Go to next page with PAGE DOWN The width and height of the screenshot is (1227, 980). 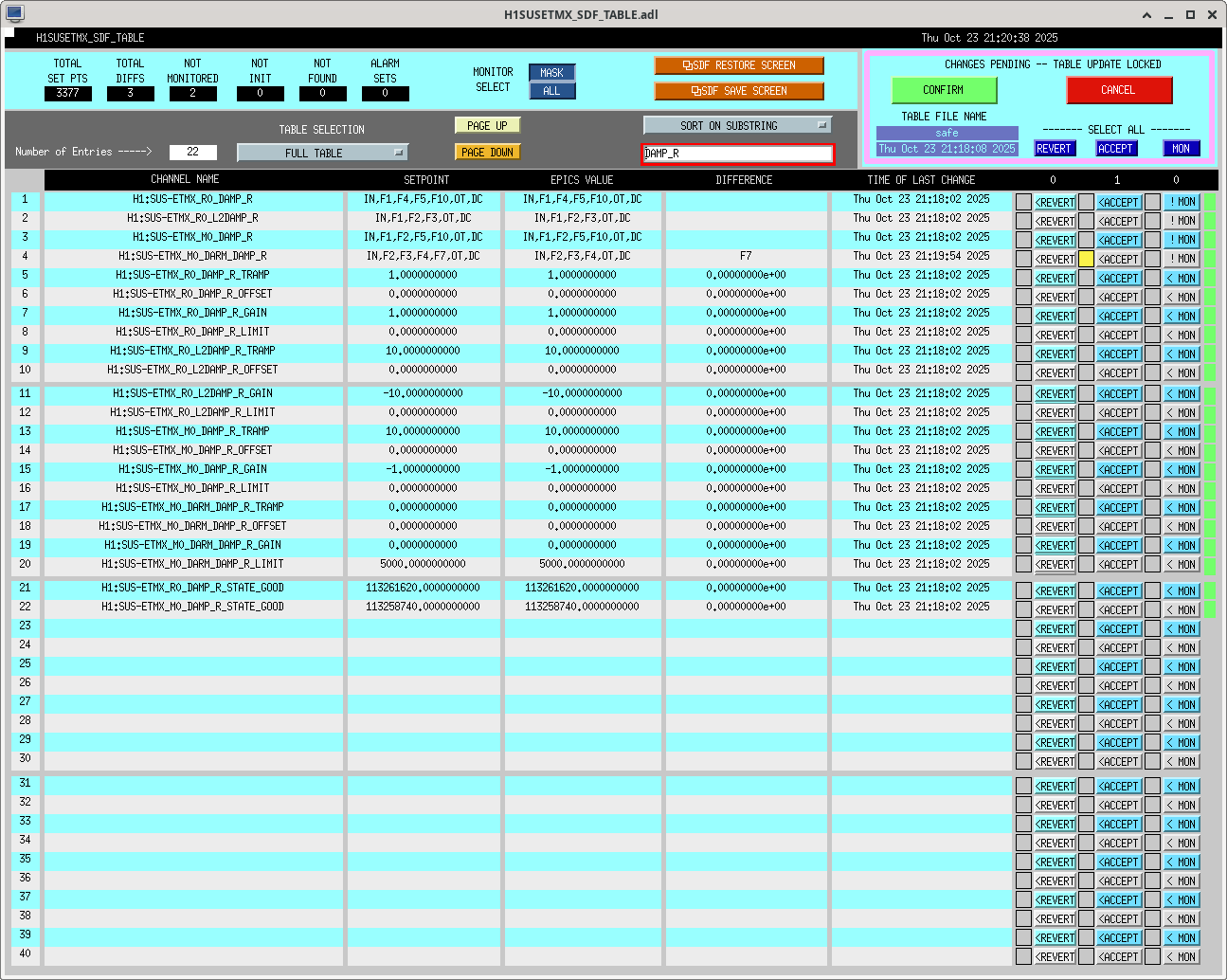coord(488,153)
